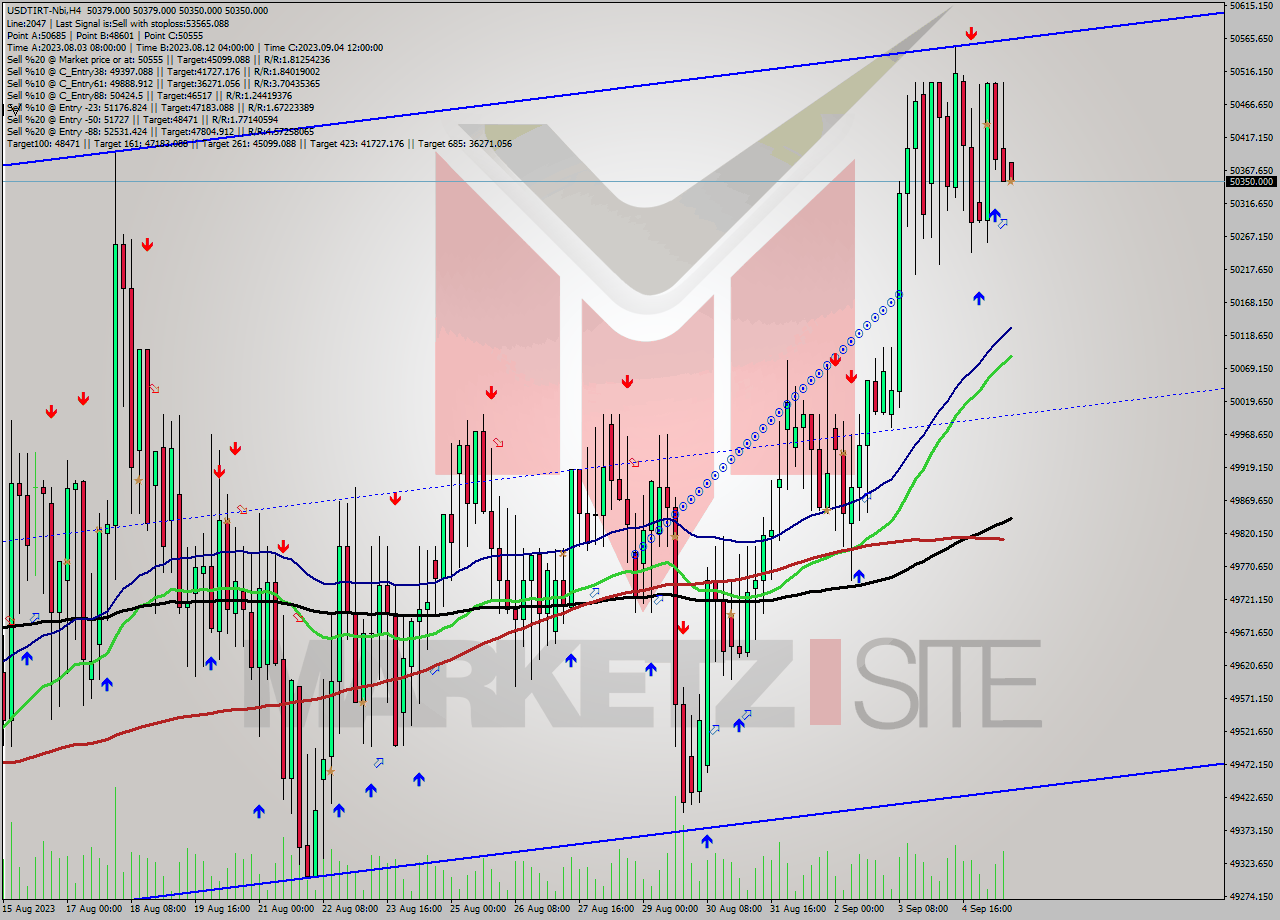This screenshot has width=1280, height=920.
Task: Click the '31 Aug 16:00' time label
Action: pyautogui.click(x=798, y=910)
